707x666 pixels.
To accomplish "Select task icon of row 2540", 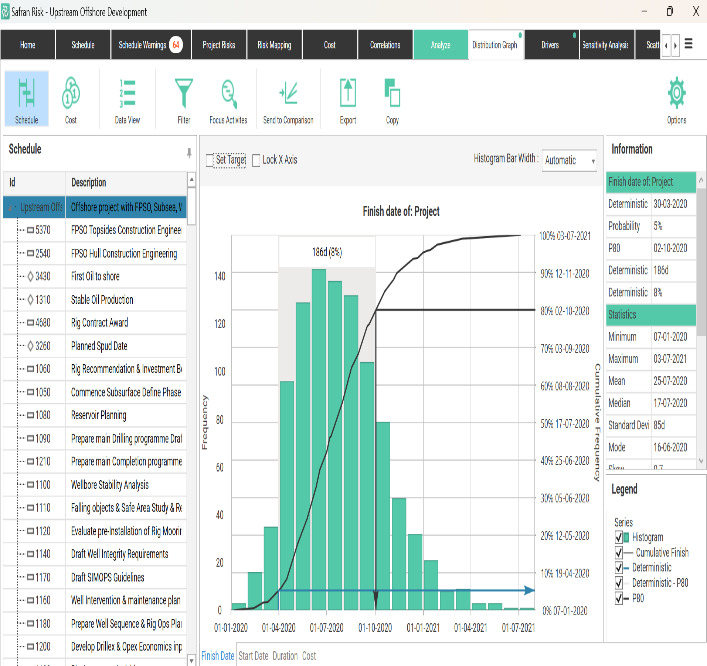I will 31,253.
